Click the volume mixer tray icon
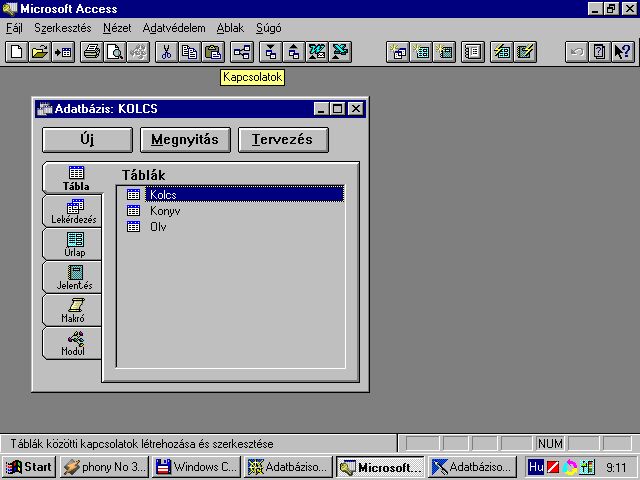 587,467
